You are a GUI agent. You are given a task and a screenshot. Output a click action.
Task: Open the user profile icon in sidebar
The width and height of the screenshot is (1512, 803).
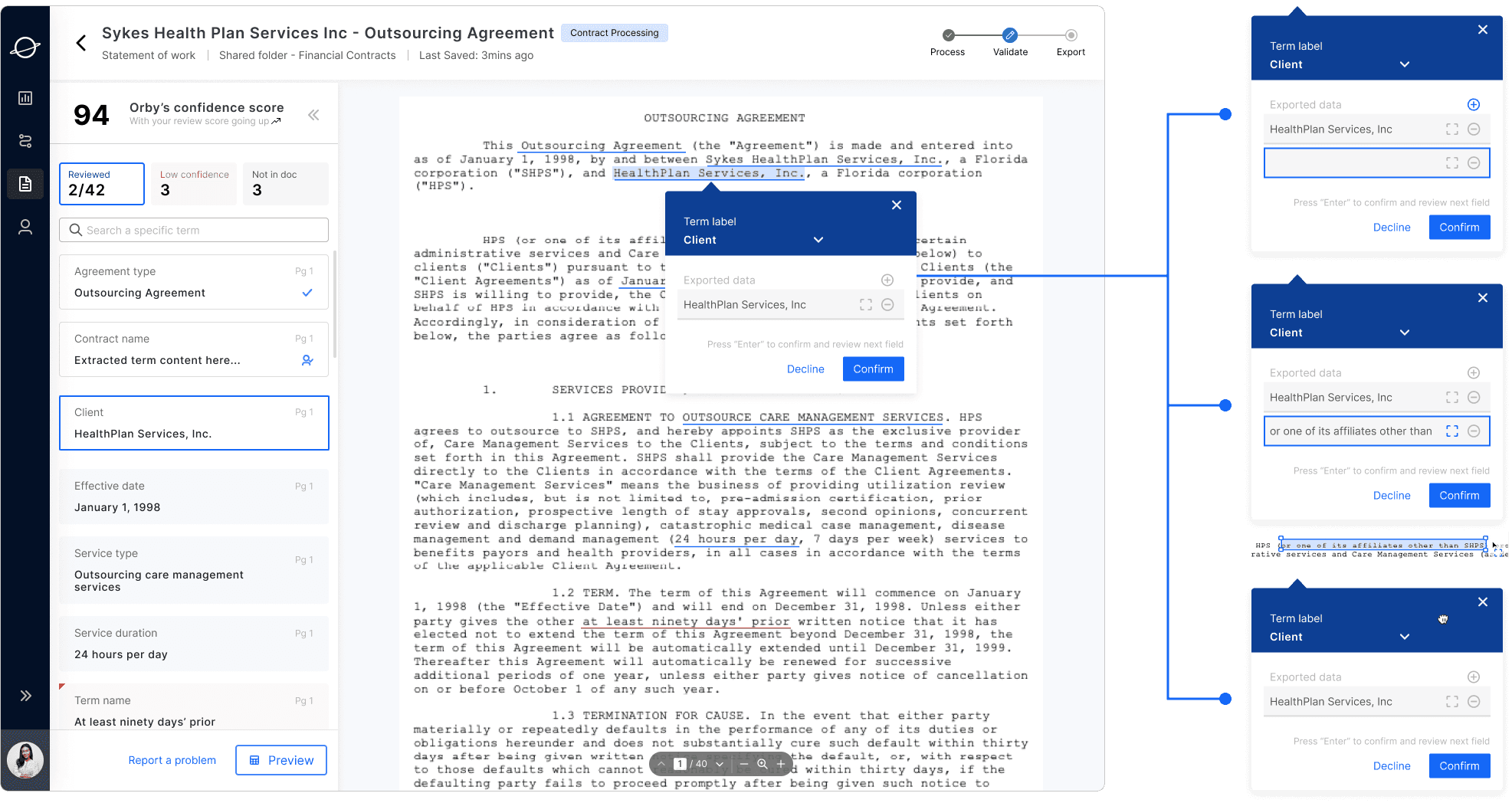[25, 227]
